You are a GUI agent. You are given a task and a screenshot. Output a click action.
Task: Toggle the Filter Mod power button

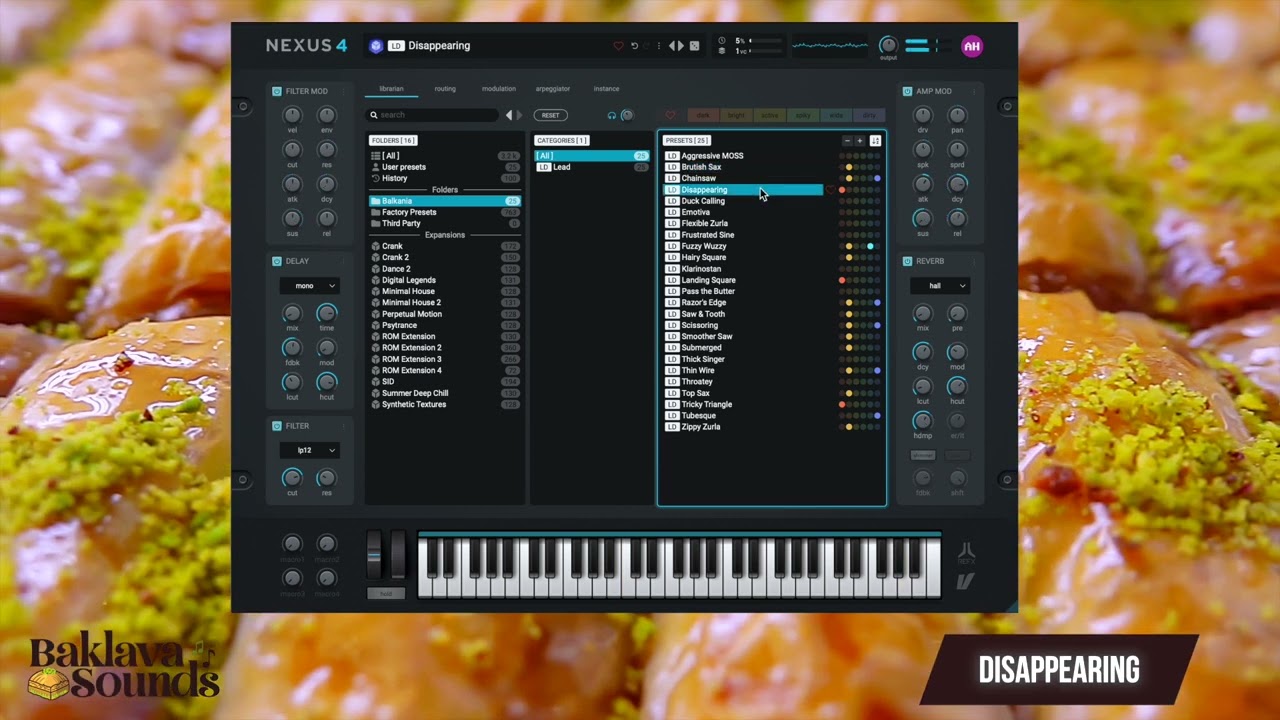click(x=277, y=91)
